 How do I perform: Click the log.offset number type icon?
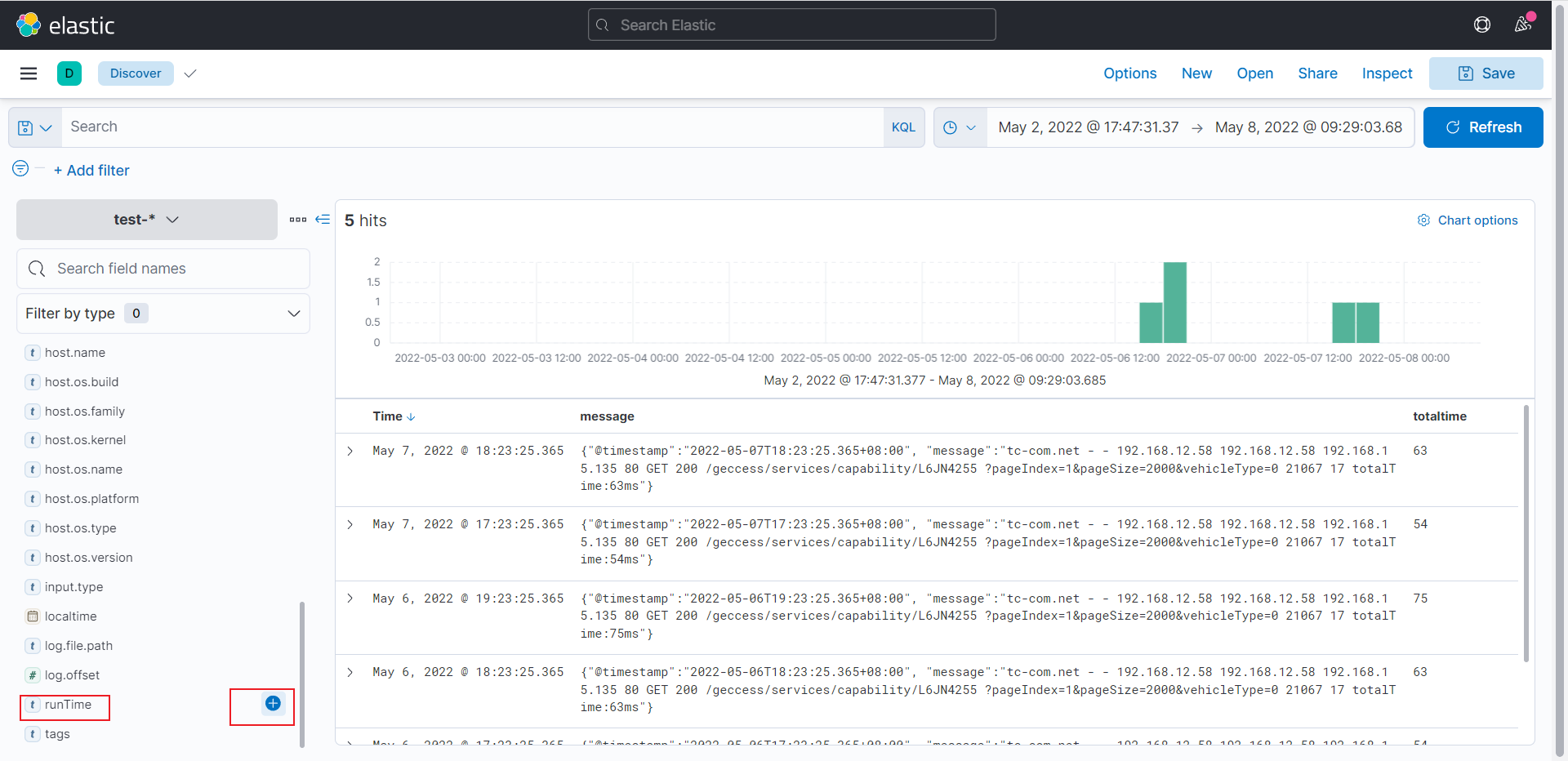(33, 675)
